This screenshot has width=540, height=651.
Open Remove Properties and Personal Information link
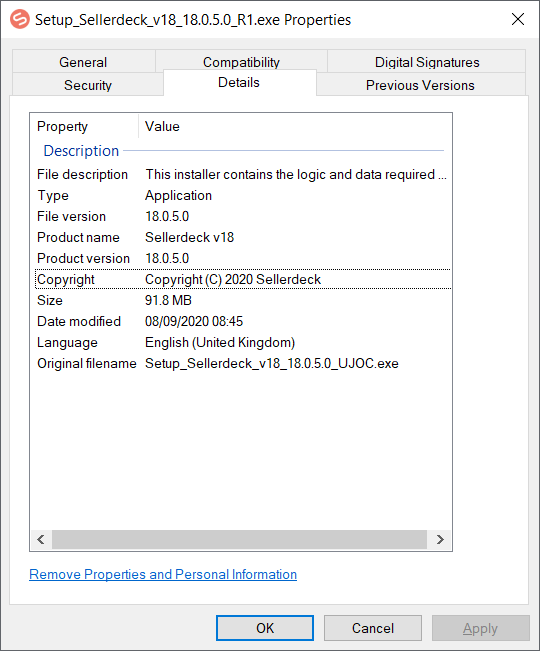[x=163, y=574]
